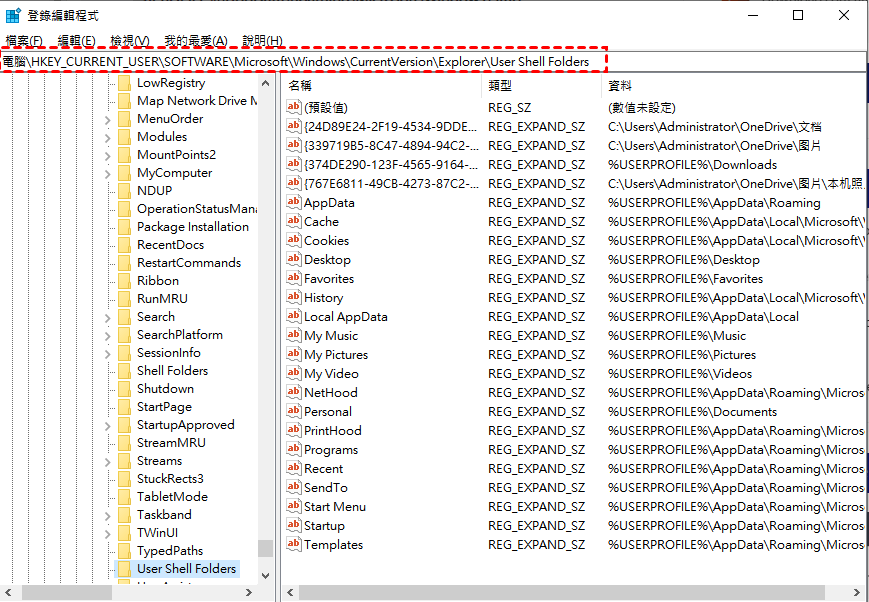Expand the Modules key
The image size is (869, 602).
click(x=108, y=137)
